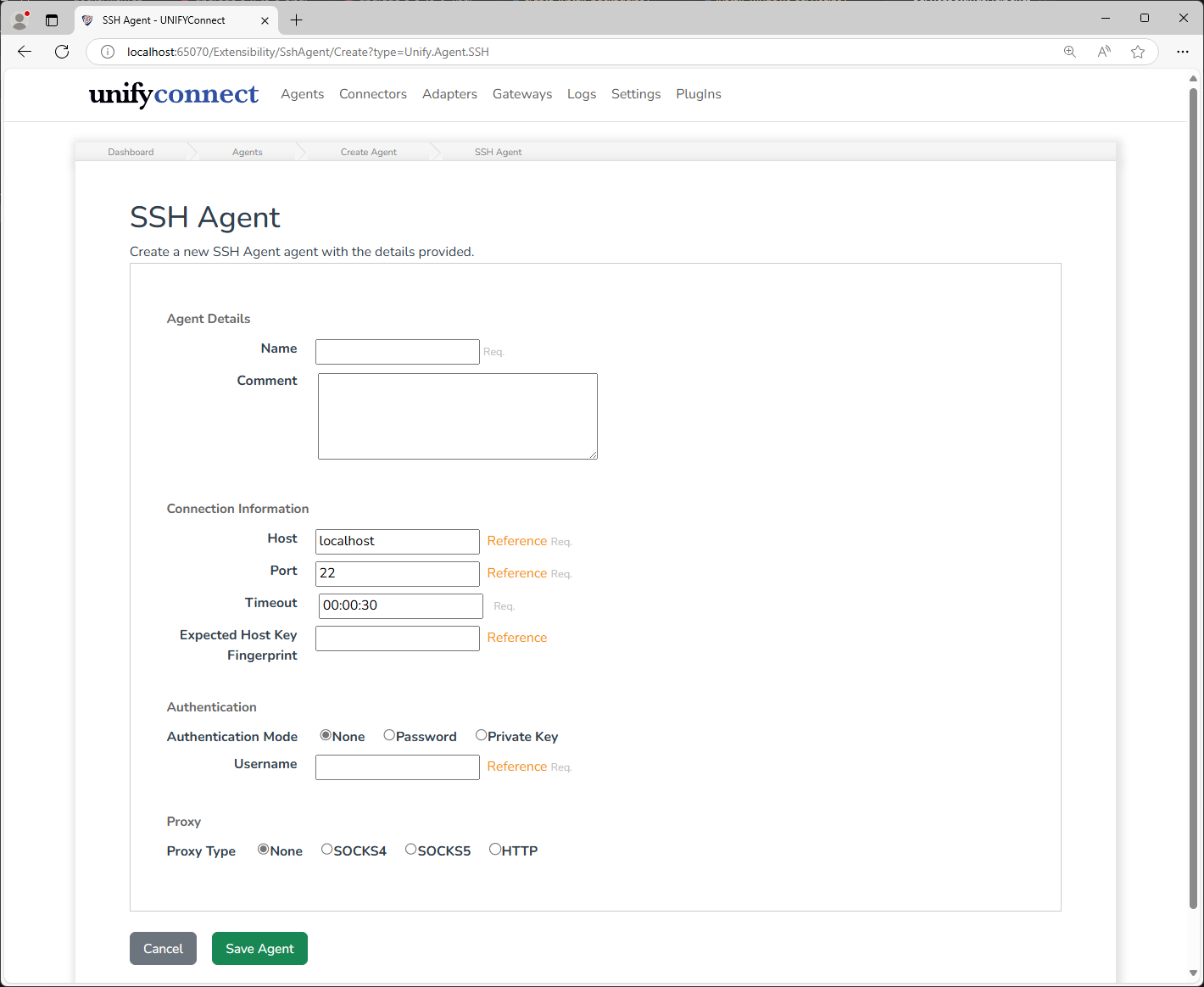Click into the Host field
This screenshot has height=987, width=1204.
[x=398, y=542]
